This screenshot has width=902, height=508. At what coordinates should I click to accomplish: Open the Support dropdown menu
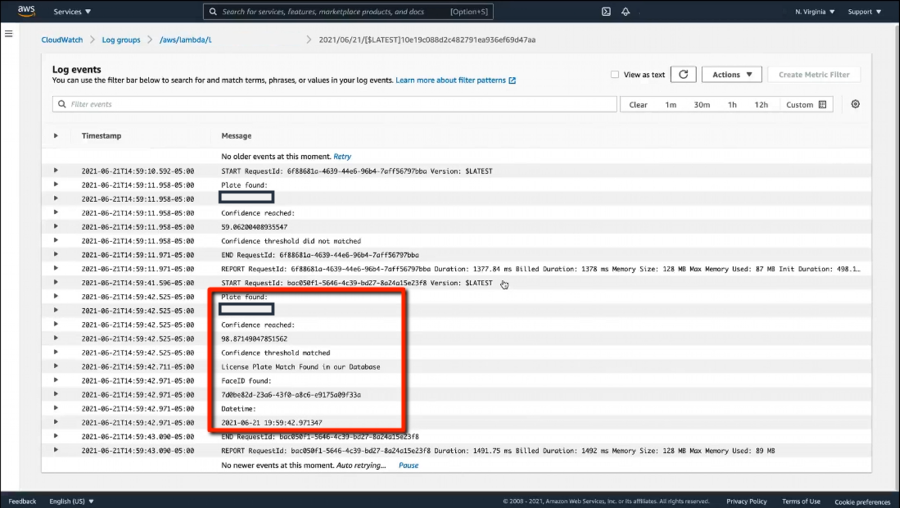point(864,12)
